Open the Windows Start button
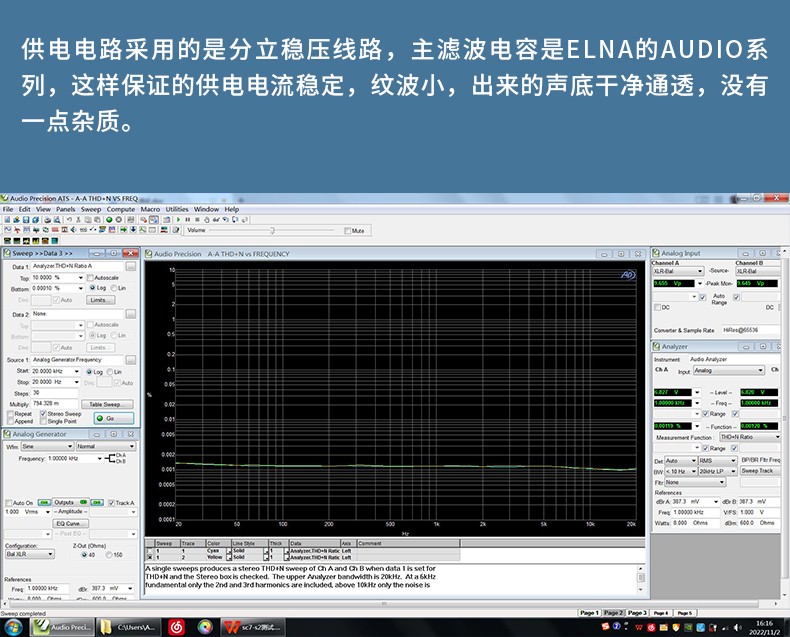Screen dimensions: 790x637 (14, 628)
